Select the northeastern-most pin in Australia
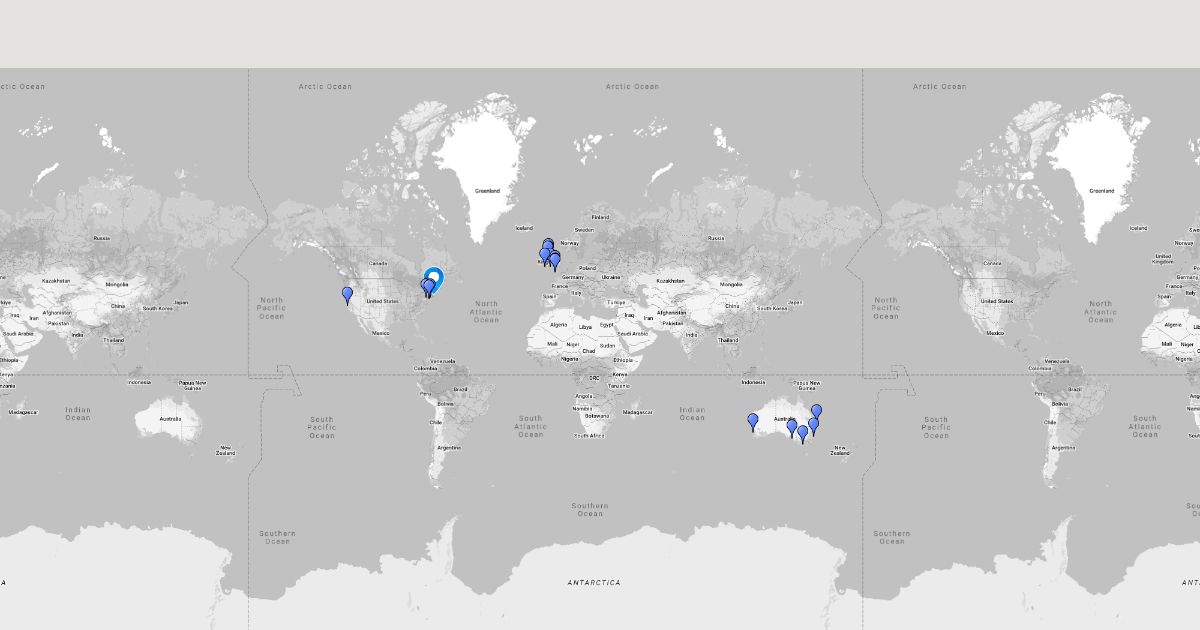The image size is (1200, 630). (x=816, y=411)
